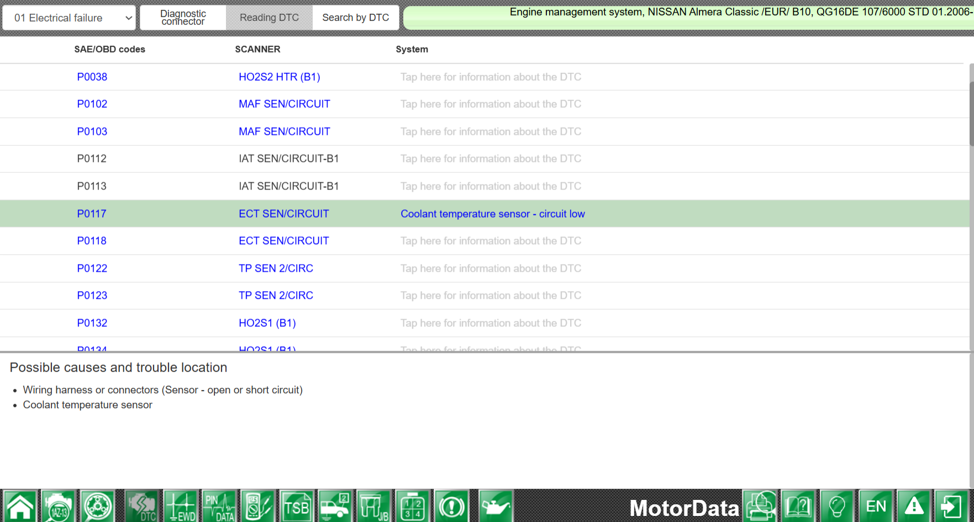Click 'Coolant temperature sensor' cause bullet

88,405
